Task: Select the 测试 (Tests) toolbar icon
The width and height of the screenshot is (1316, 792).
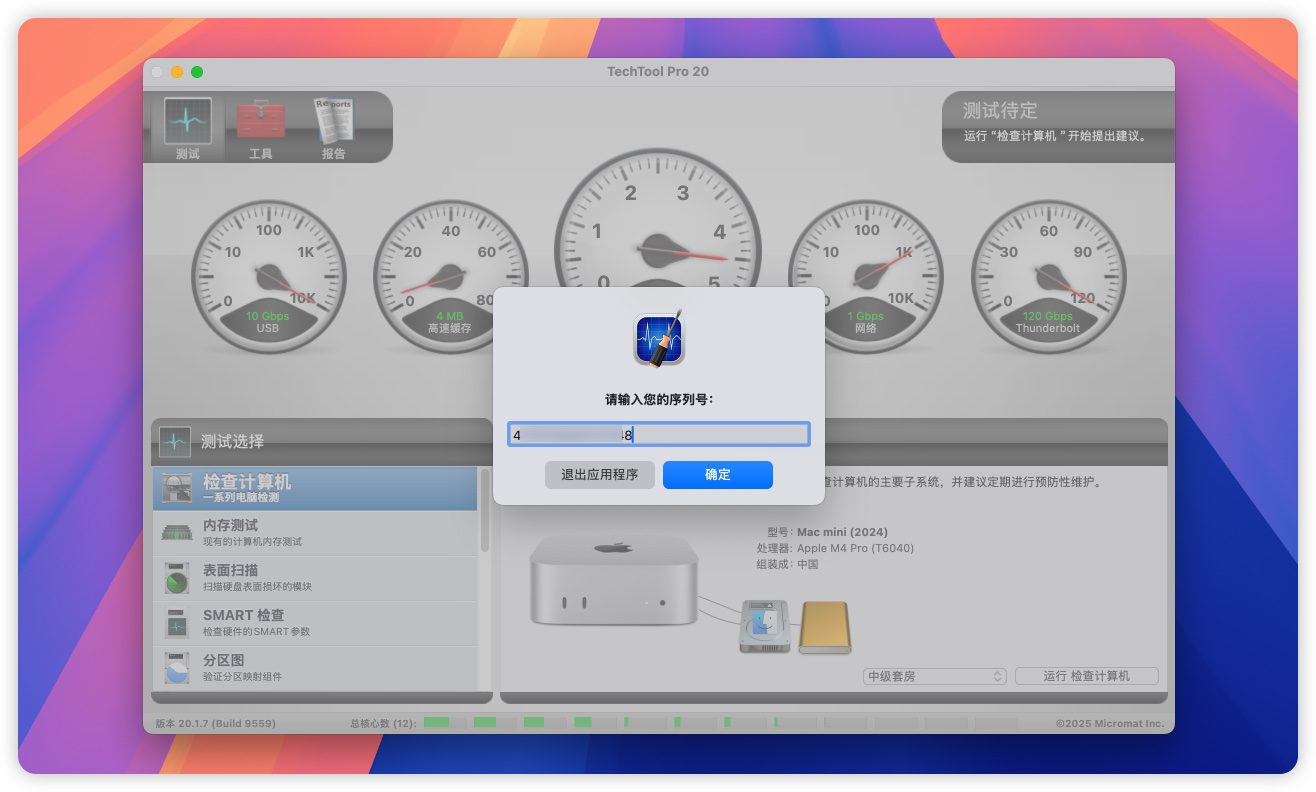Action: click(x=187, y=128)
